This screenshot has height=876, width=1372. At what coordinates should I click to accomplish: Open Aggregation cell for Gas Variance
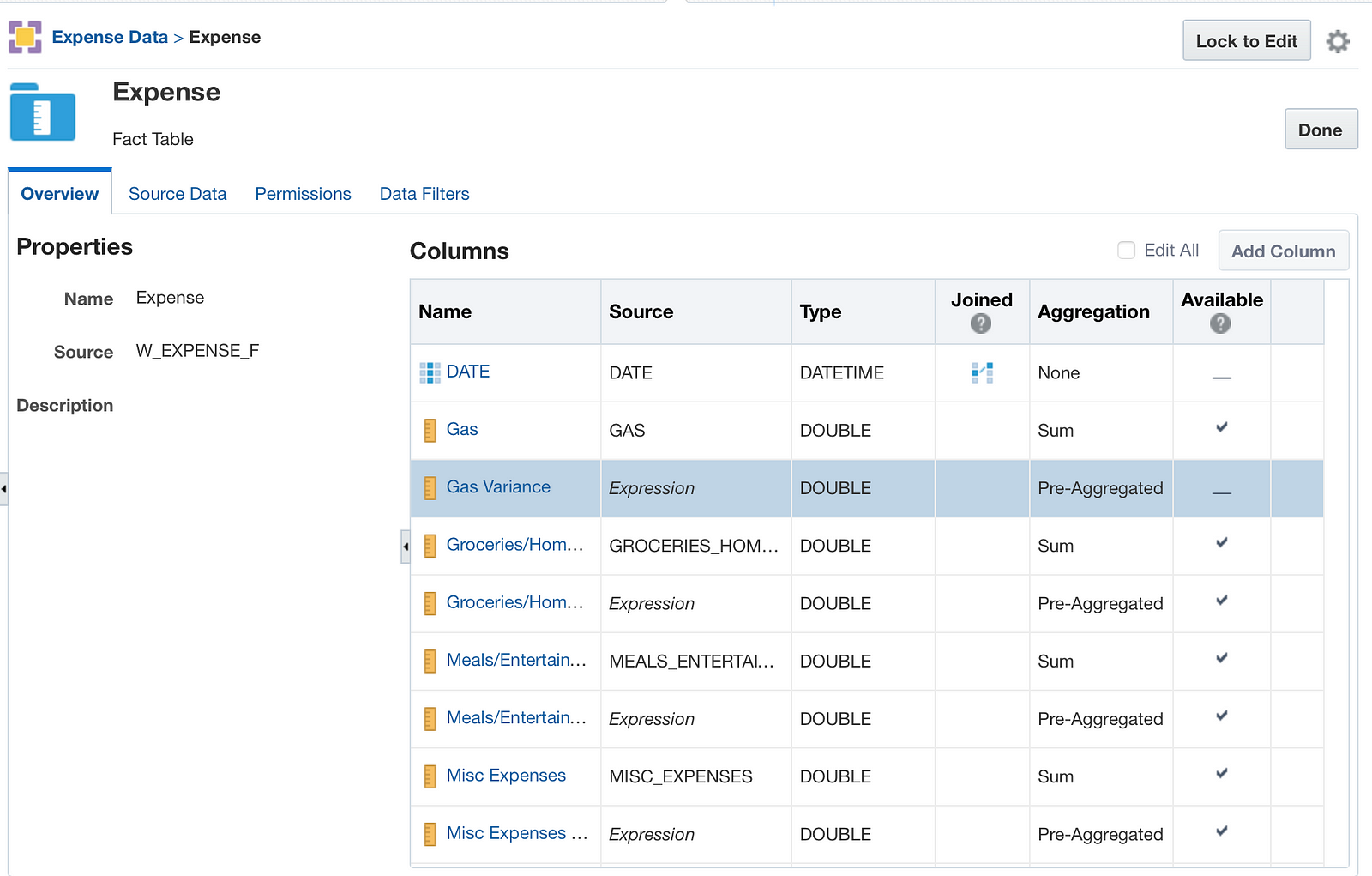coord(1100,488)
